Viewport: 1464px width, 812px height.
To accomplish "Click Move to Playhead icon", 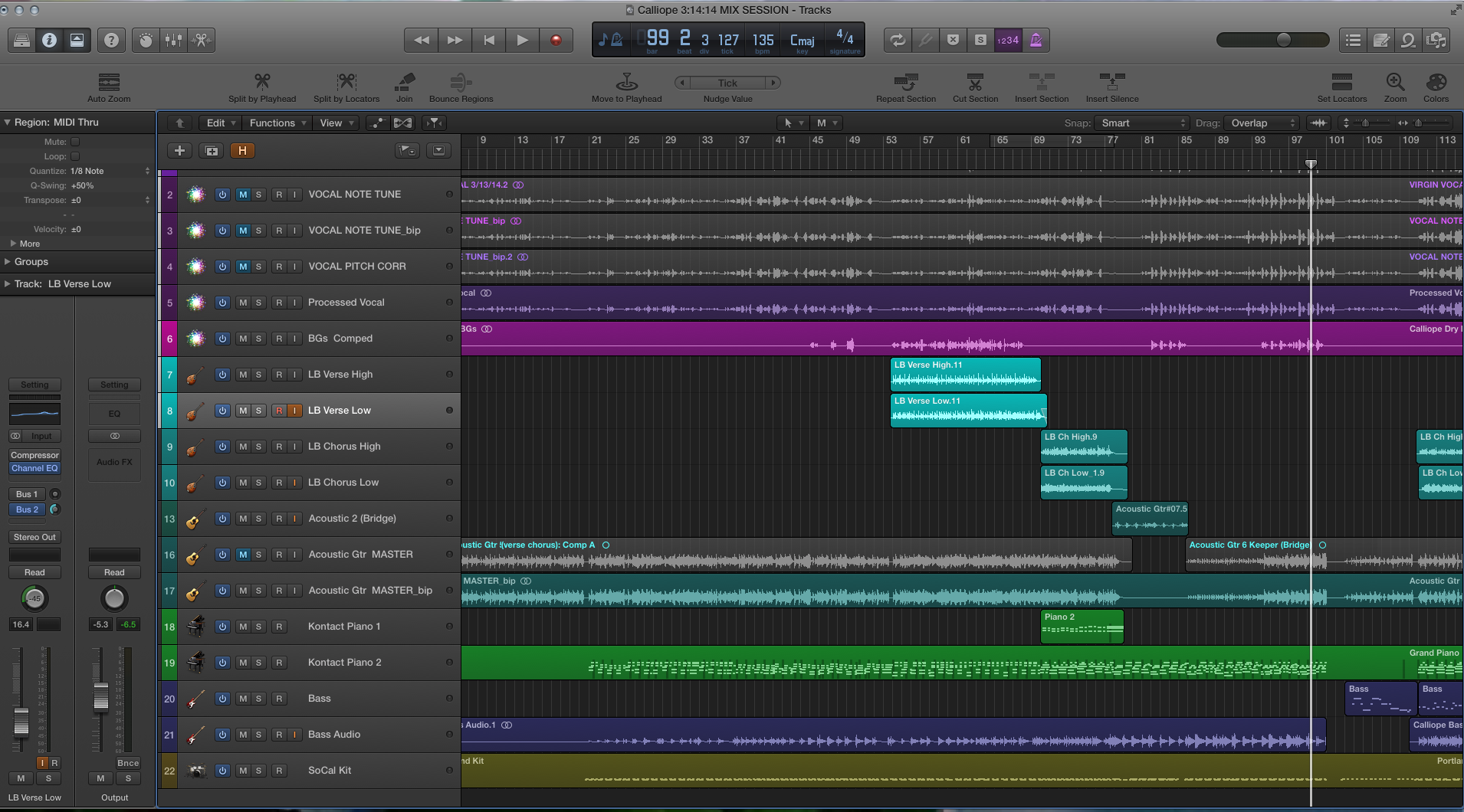I will coord(627,81).
